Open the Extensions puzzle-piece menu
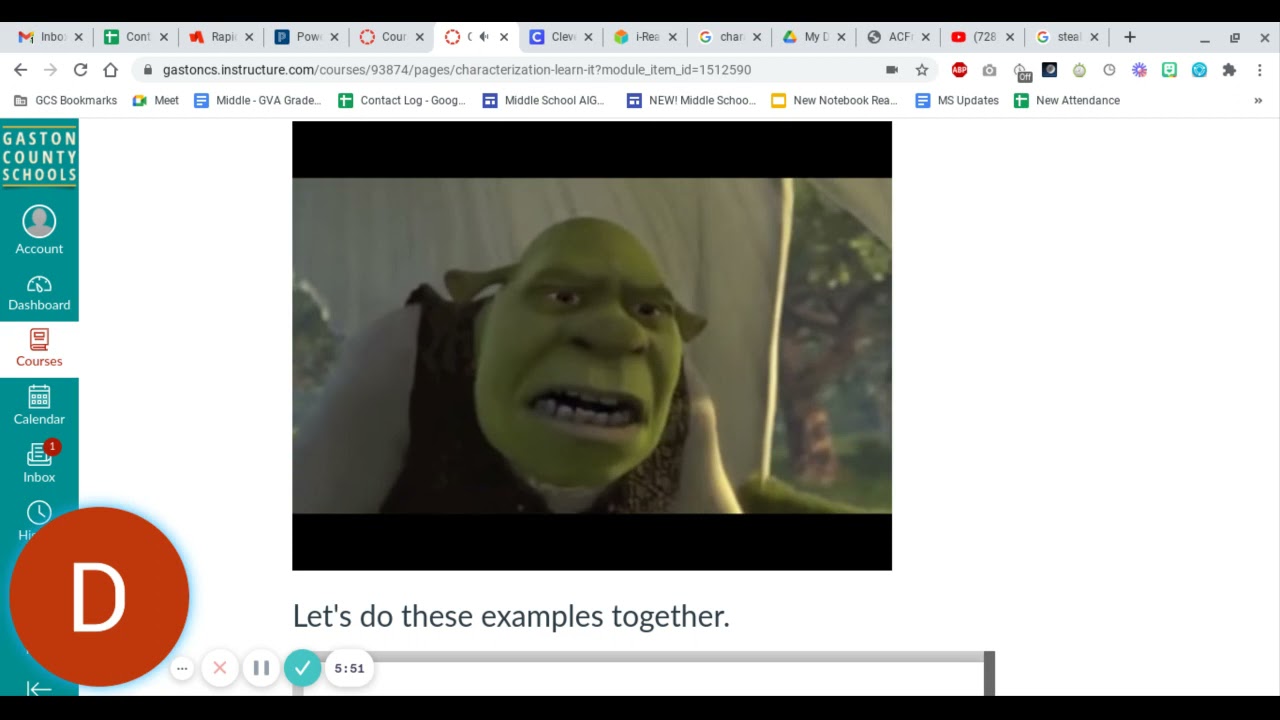The height and width of the screenshot is (720, 1280). click(x=1229, y=69)
